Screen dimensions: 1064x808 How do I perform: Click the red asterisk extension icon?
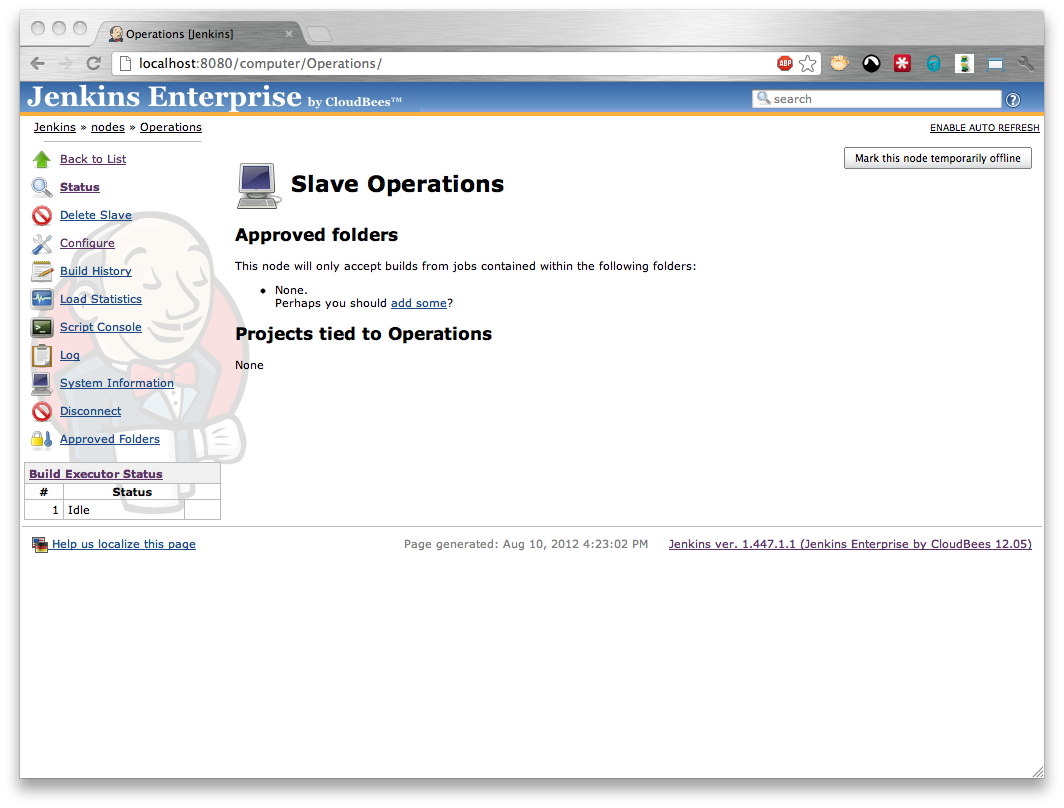pos(902,64)
